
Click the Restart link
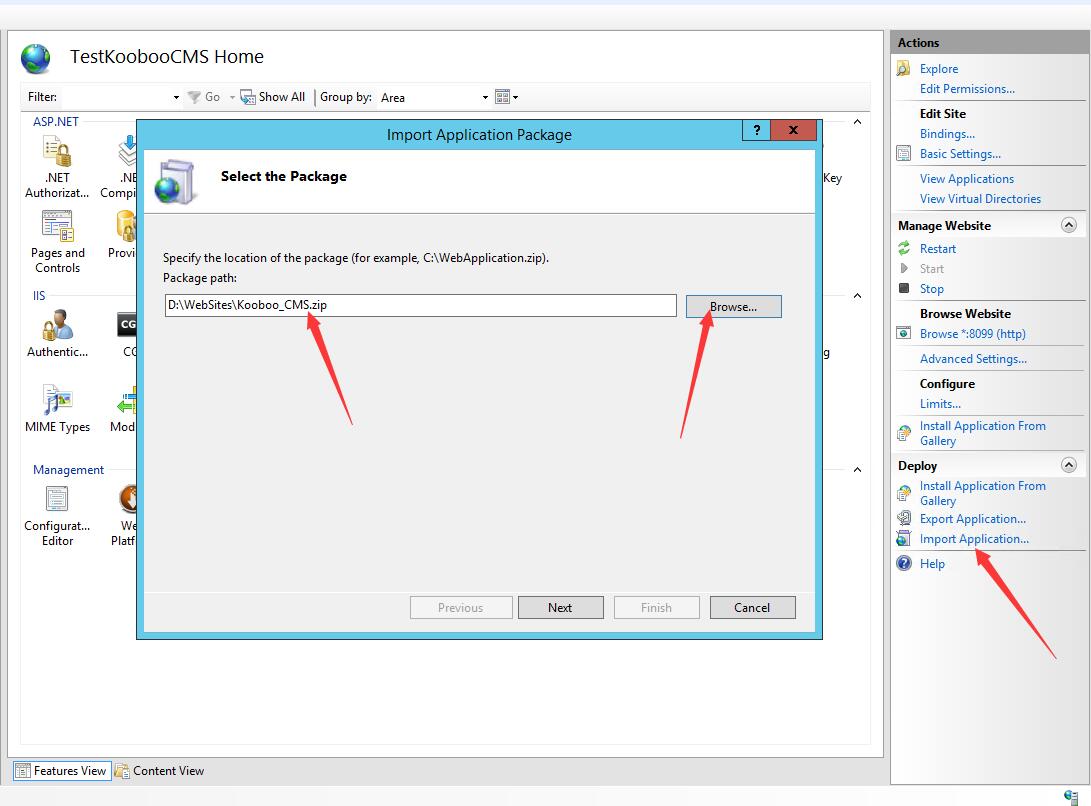click(x=938, y=248)
